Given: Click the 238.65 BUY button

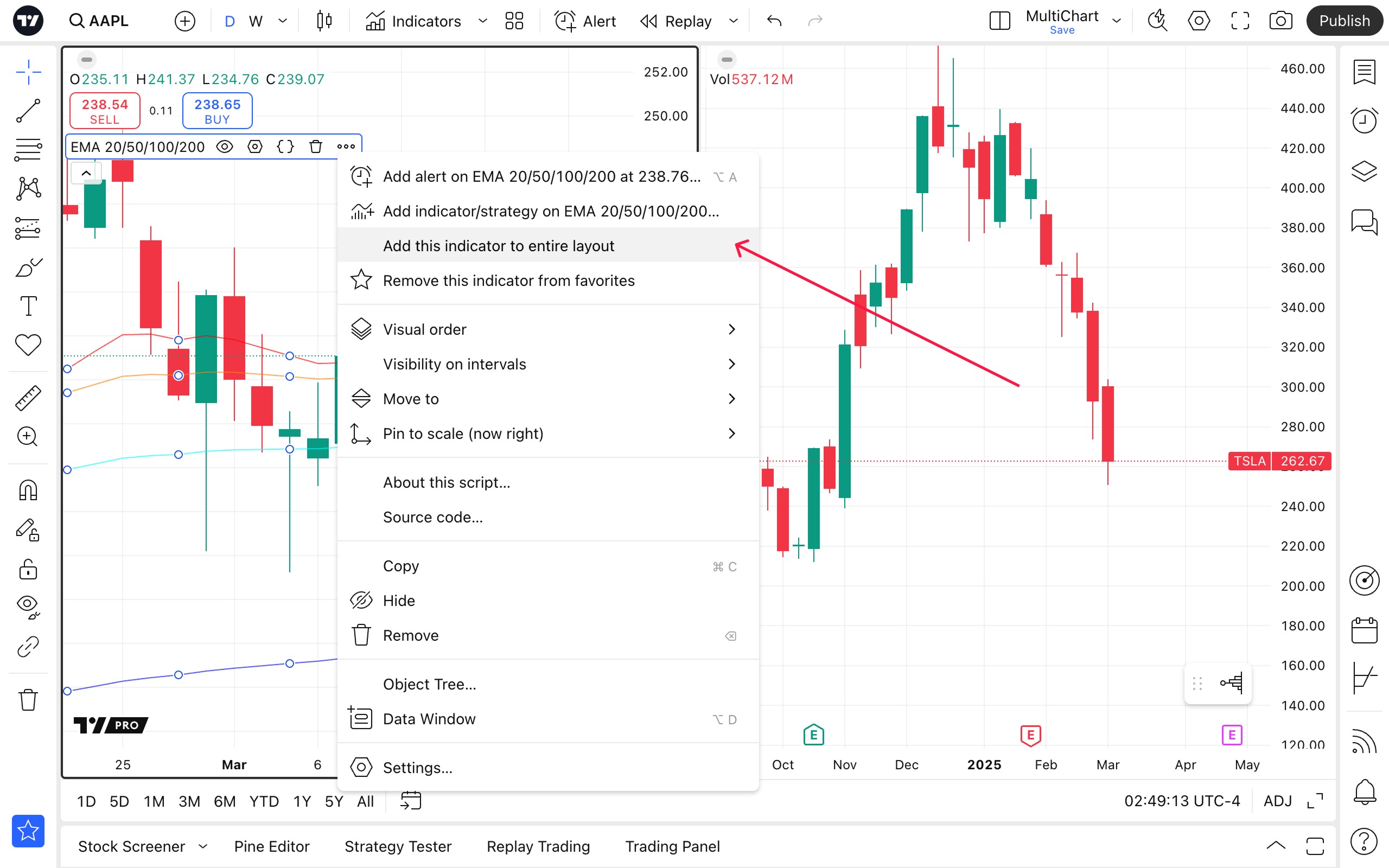Looking at the screenshot, I should point(217,111).
